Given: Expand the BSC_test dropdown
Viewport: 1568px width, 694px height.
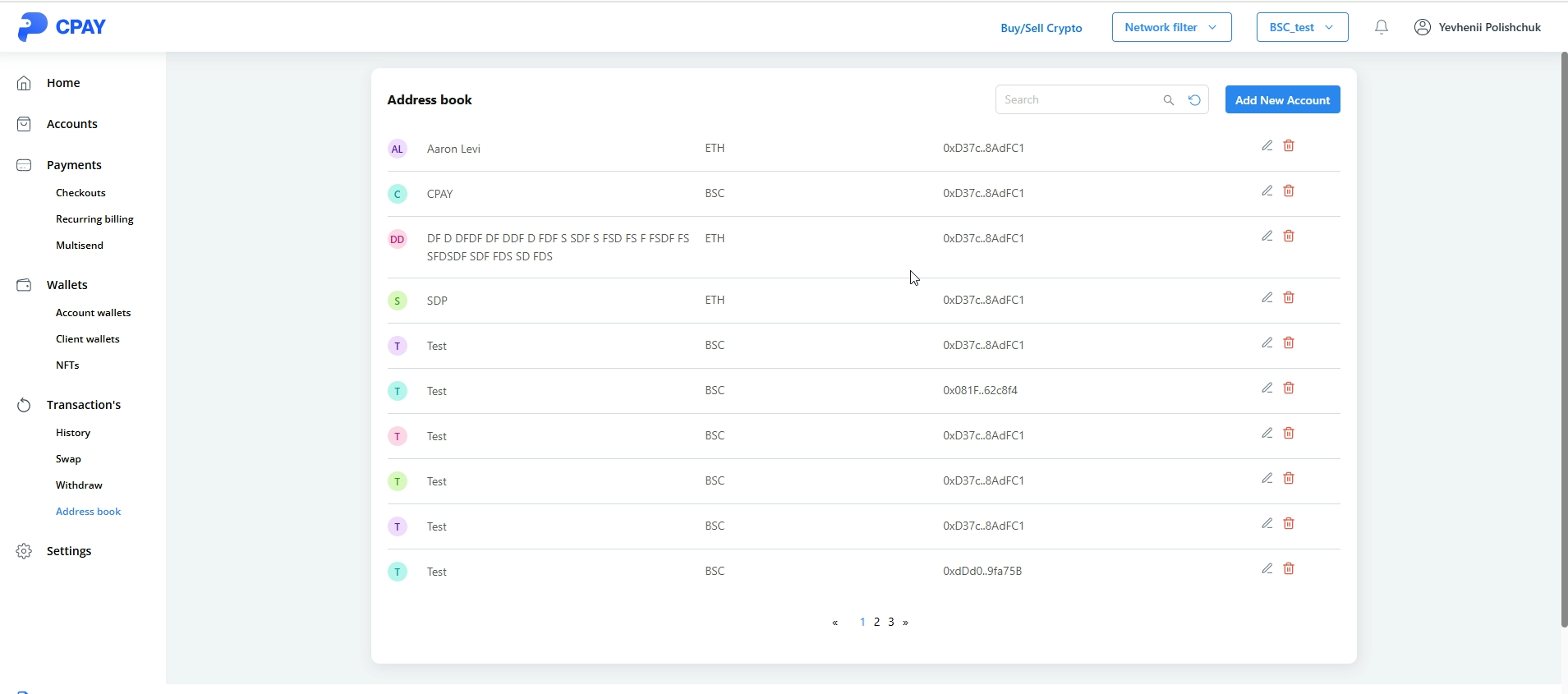Looking at the screenshot, I should (x=1302, y=27).
